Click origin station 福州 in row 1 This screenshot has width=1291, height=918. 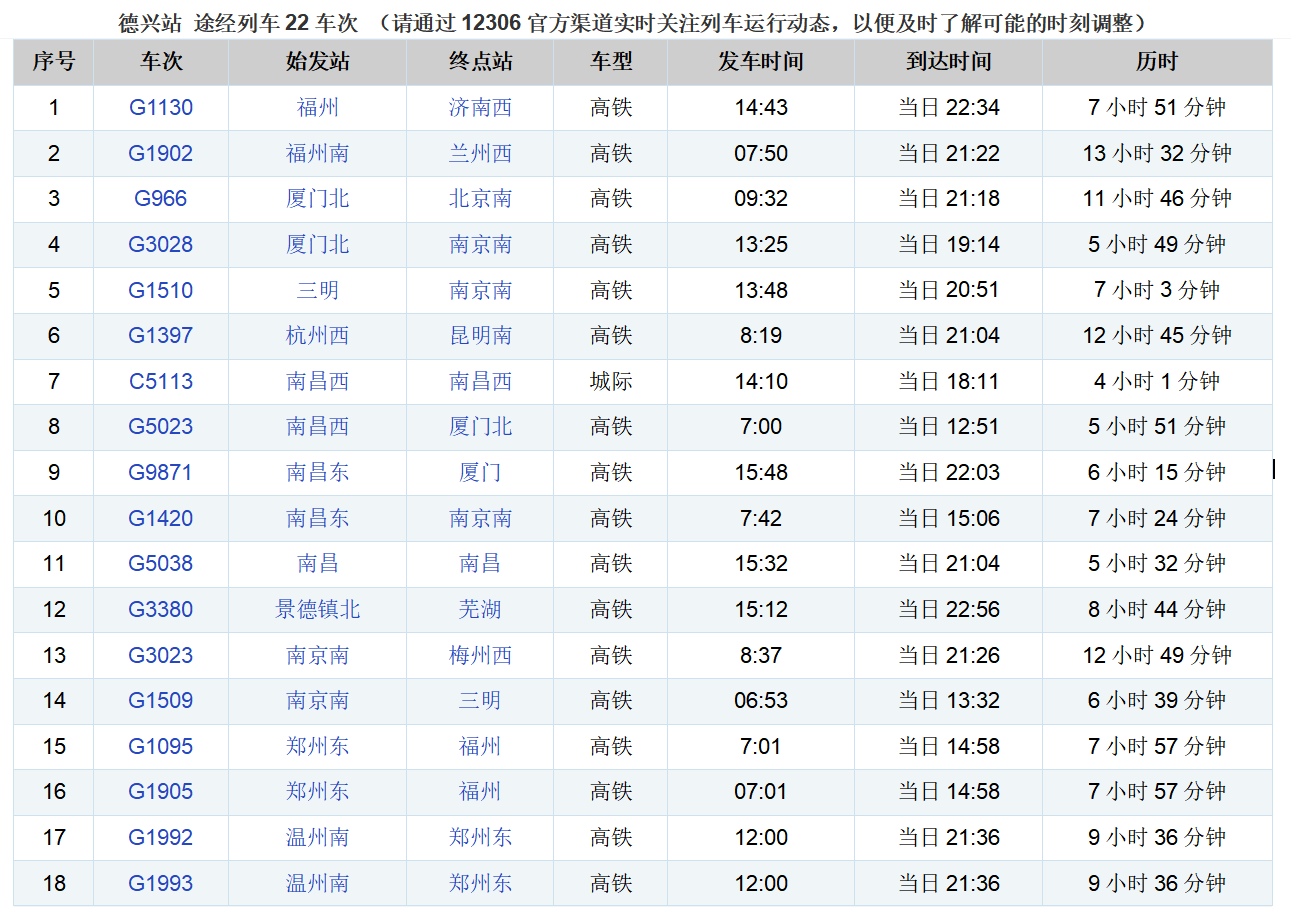pyautogui.click(x=318, y=108)
